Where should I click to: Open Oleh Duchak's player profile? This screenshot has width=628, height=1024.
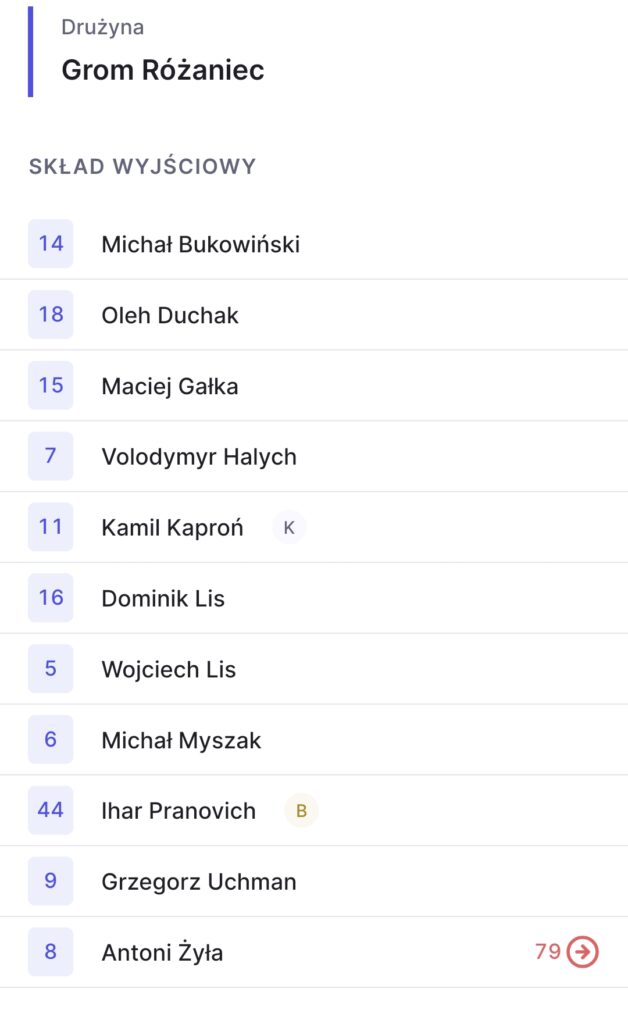pyautogui.click(x=170, y=315)
